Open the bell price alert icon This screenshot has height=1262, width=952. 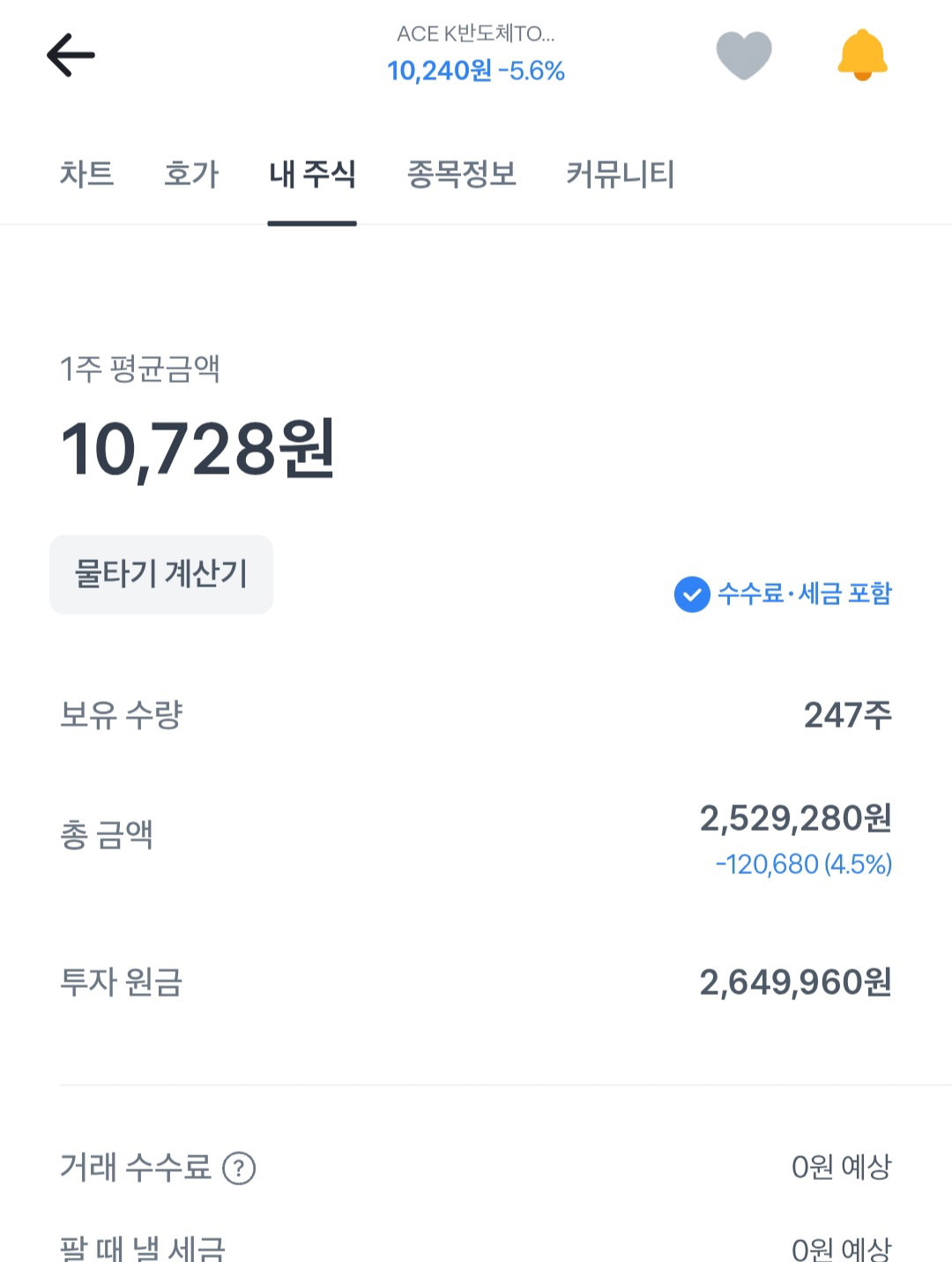pyautogui.click(x=862, y=55)
